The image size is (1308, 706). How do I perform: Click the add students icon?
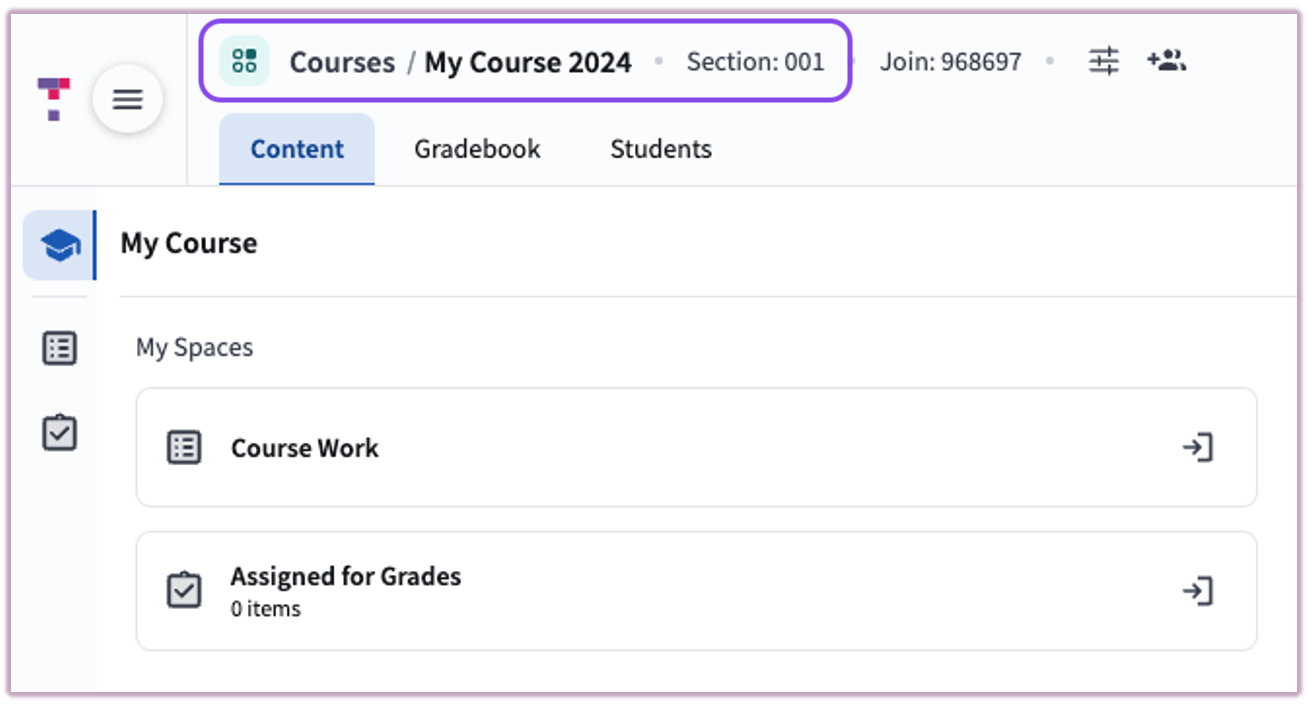pos(1167,60)
